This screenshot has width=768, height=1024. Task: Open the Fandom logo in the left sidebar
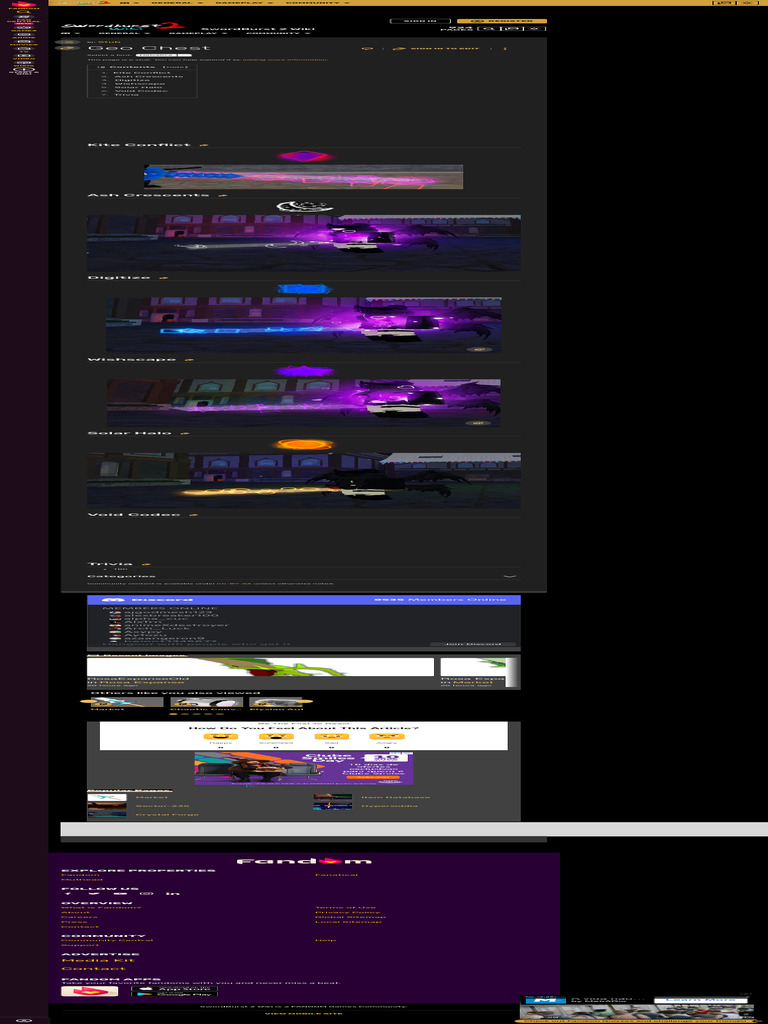coord(24,5)
